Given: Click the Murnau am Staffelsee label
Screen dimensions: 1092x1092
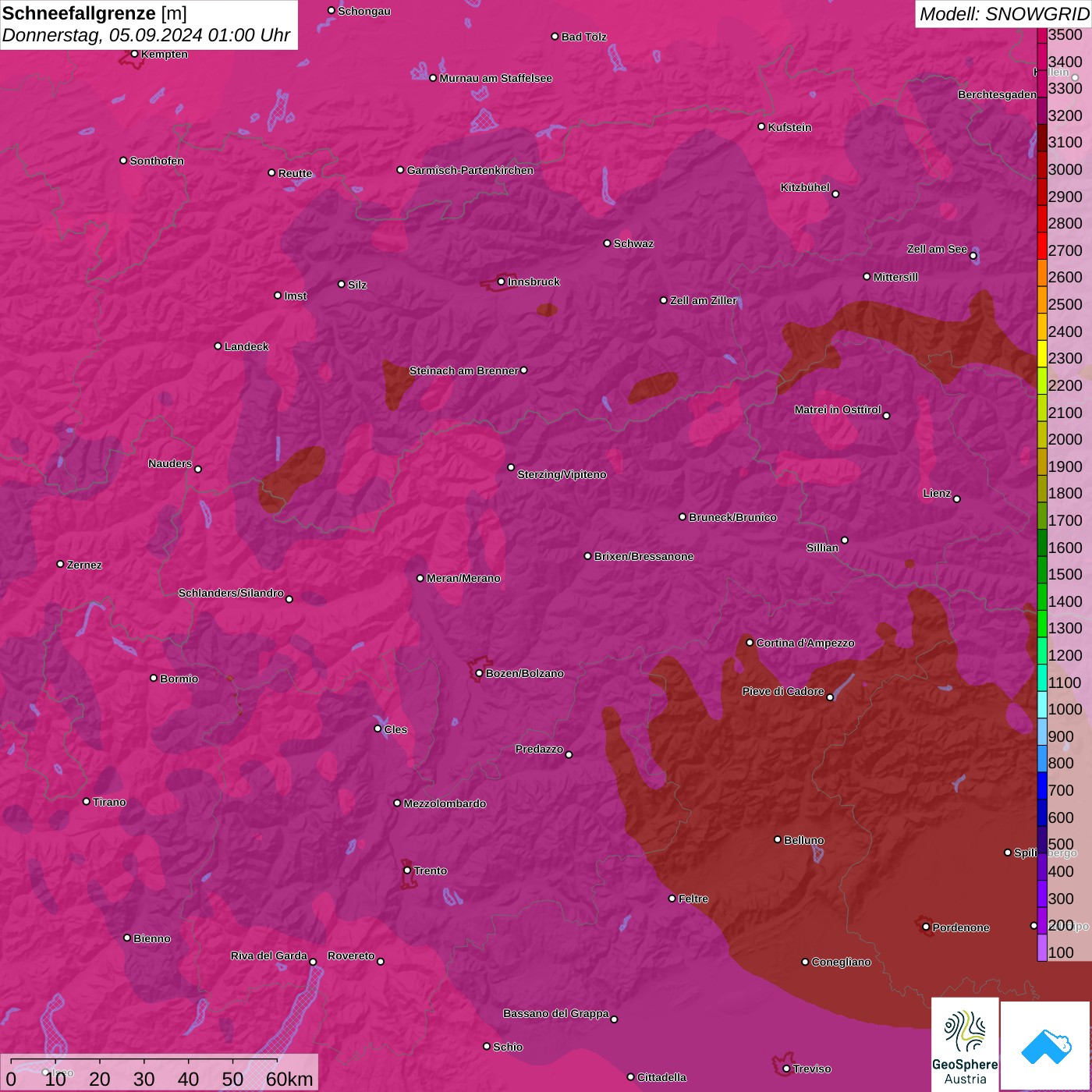Looking at the screenshot, I should 495,78.
